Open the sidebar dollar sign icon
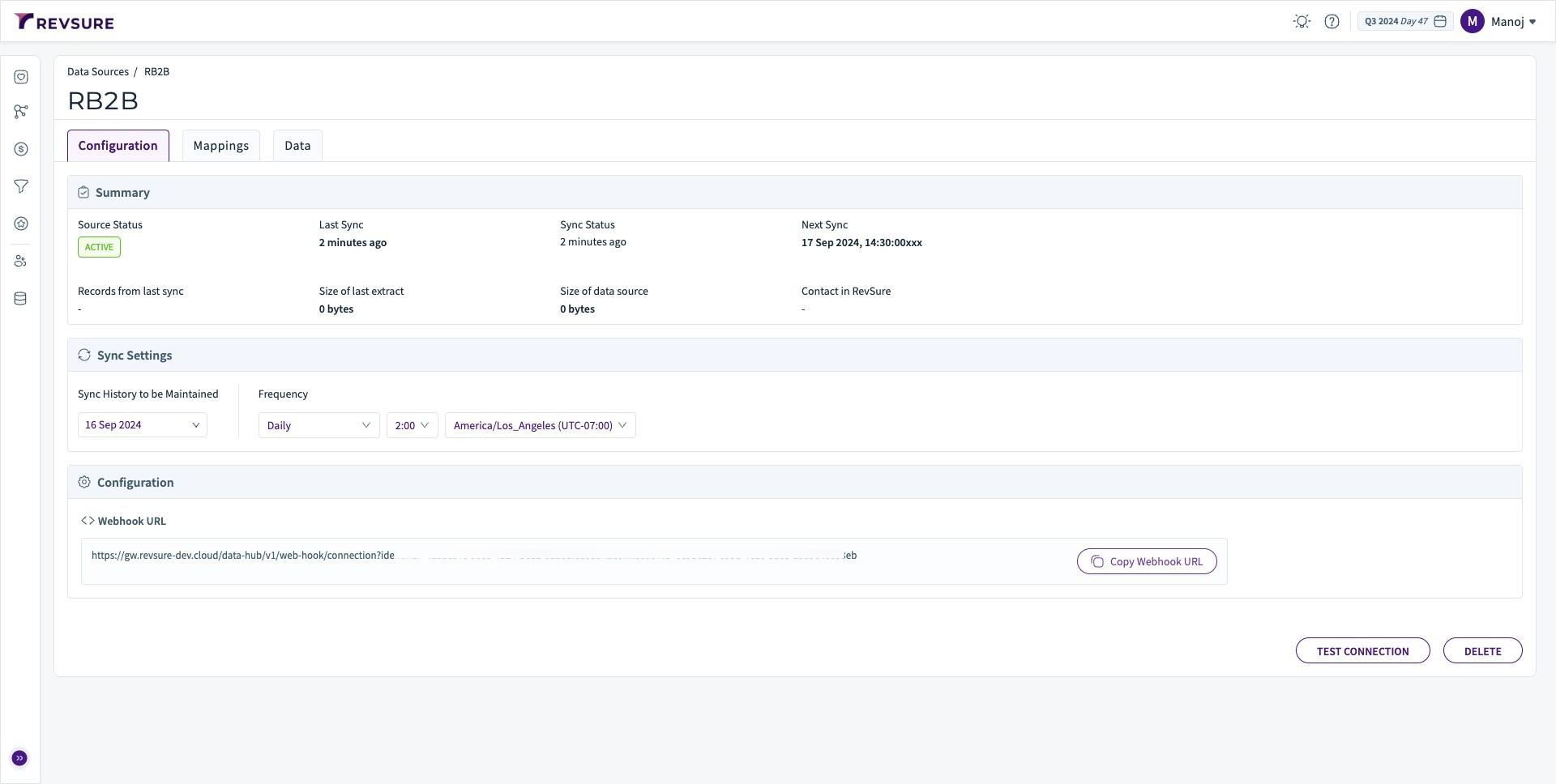Screen dimensions: 1556x784 pos(21,149)
